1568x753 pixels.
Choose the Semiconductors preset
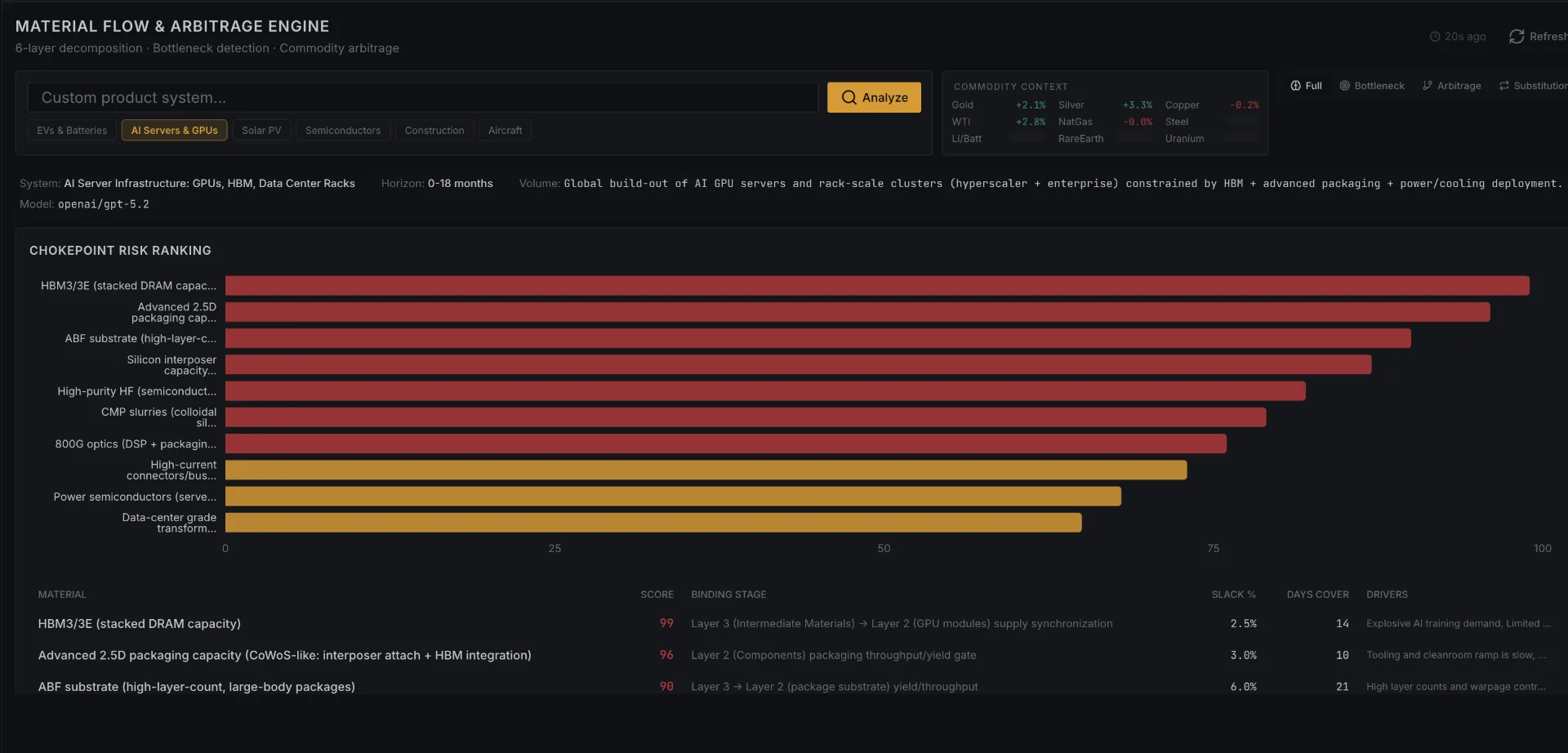[343, 131]
